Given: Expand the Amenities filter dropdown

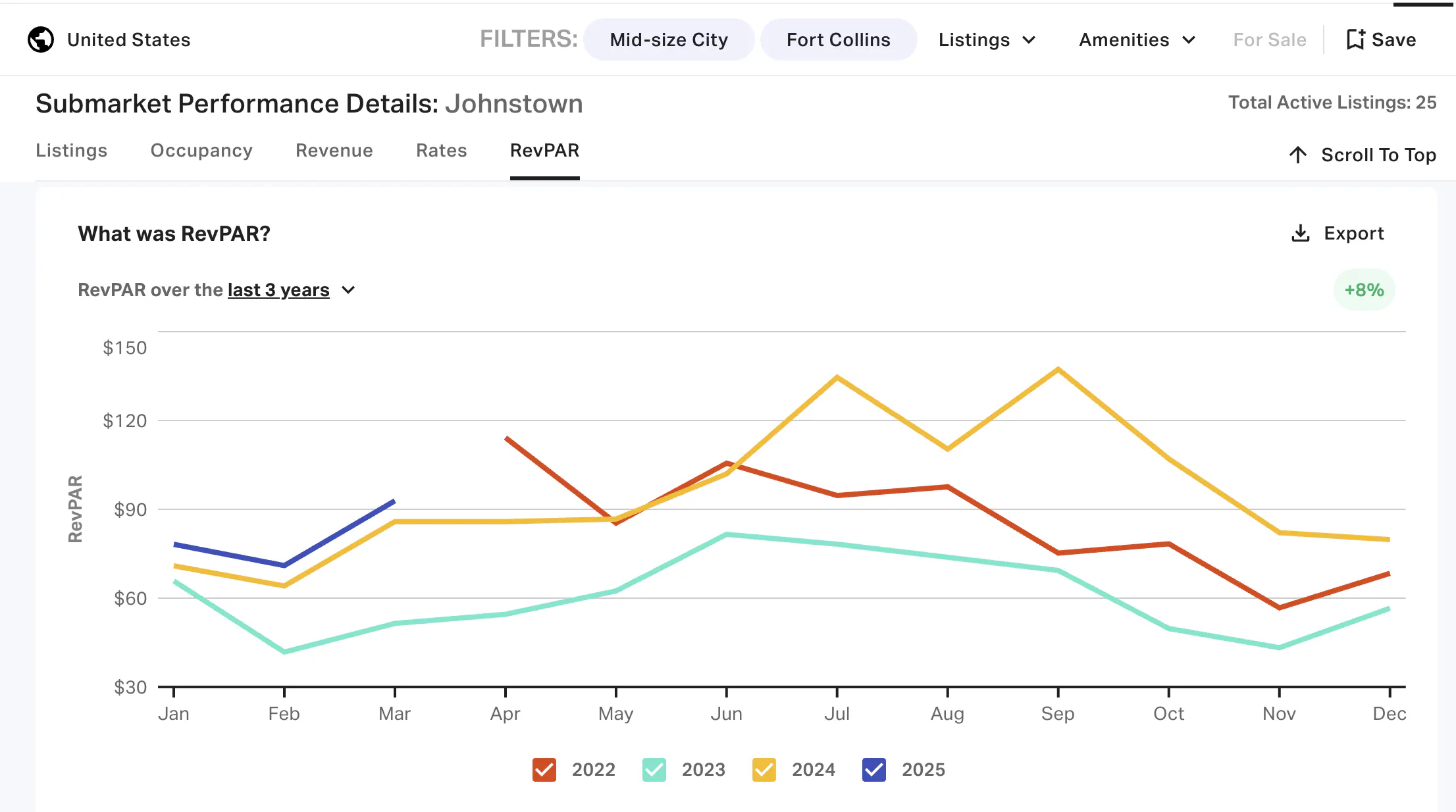Looking at the screenshot, I should click(x=1137, y=40).
